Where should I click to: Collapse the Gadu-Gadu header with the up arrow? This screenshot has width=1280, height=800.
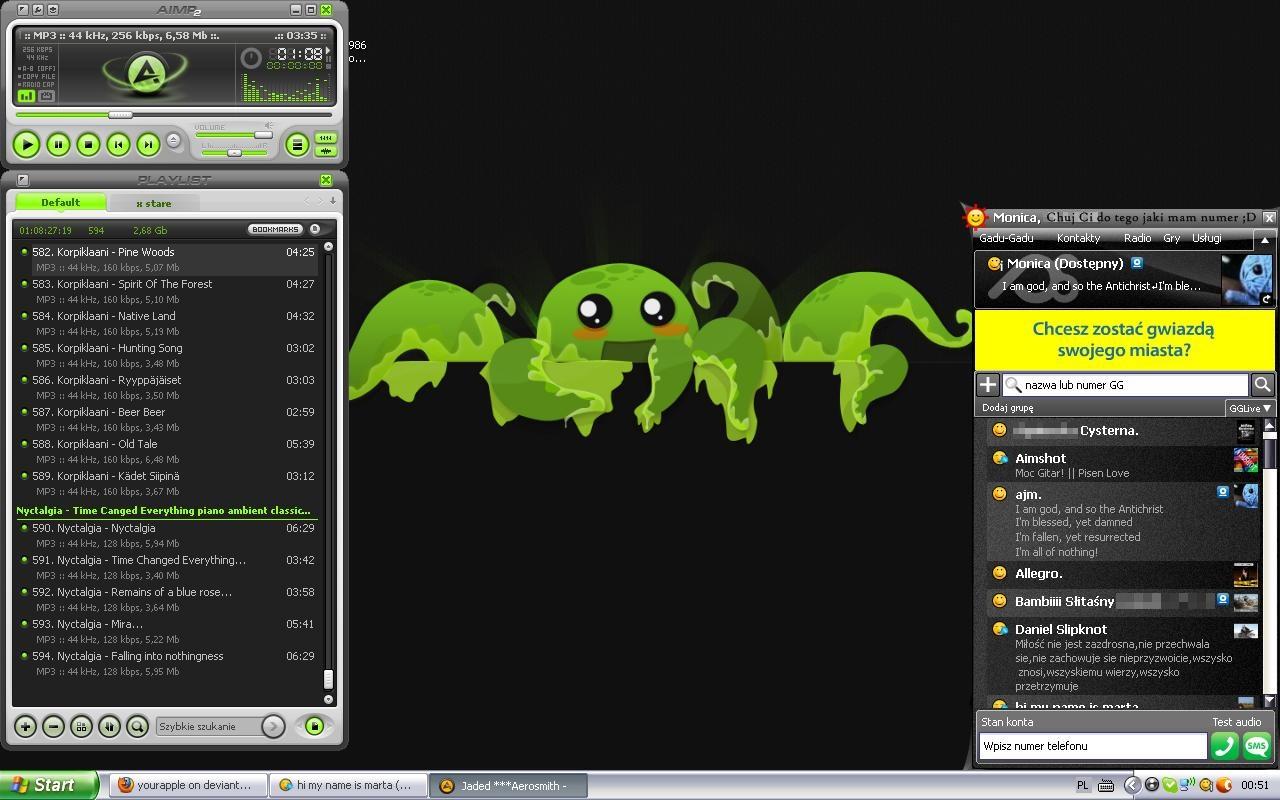(1264, 240)
